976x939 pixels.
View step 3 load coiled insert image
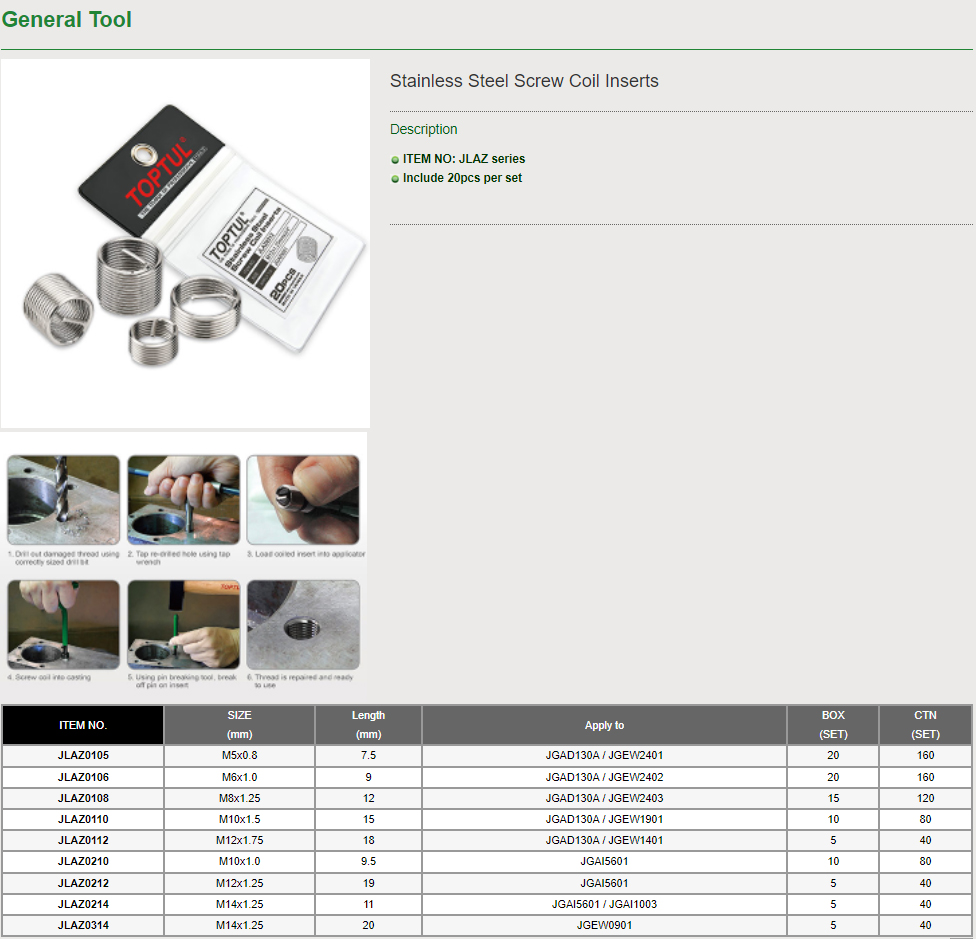303,500
